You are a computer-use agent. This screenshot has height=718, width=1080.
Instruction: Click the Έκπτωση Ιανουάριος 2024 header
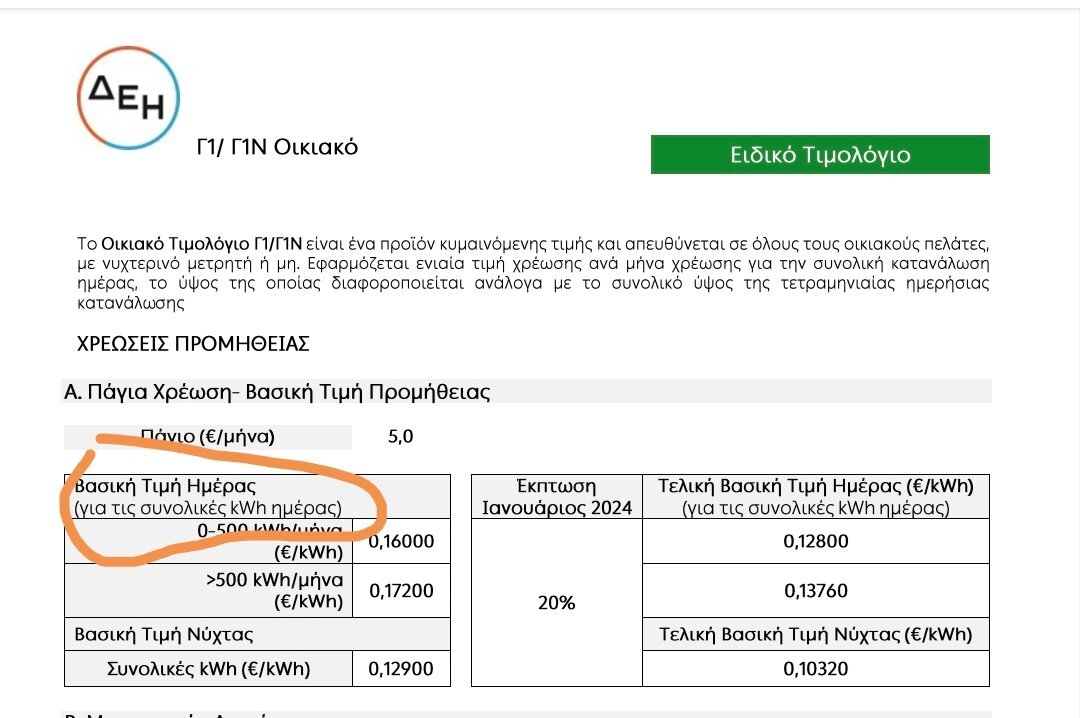coord(557,497)
